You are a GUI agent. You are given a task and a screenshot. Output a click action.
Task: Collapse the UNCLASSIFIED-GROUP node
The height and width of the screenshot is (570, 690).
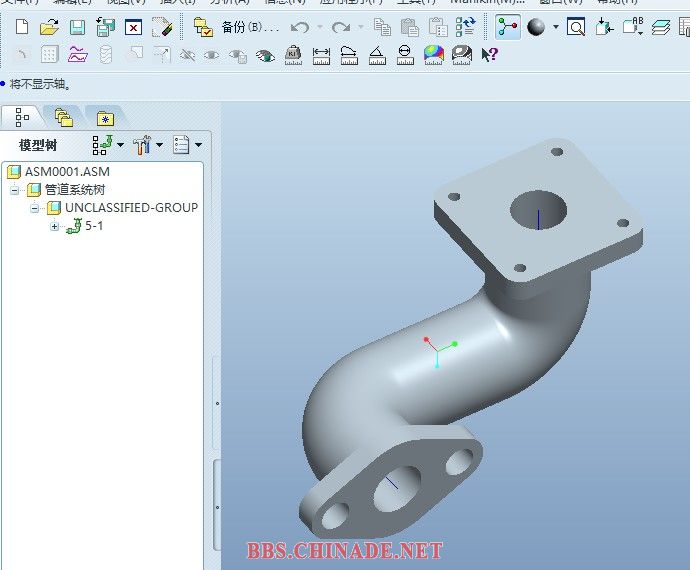click(35, 208)
